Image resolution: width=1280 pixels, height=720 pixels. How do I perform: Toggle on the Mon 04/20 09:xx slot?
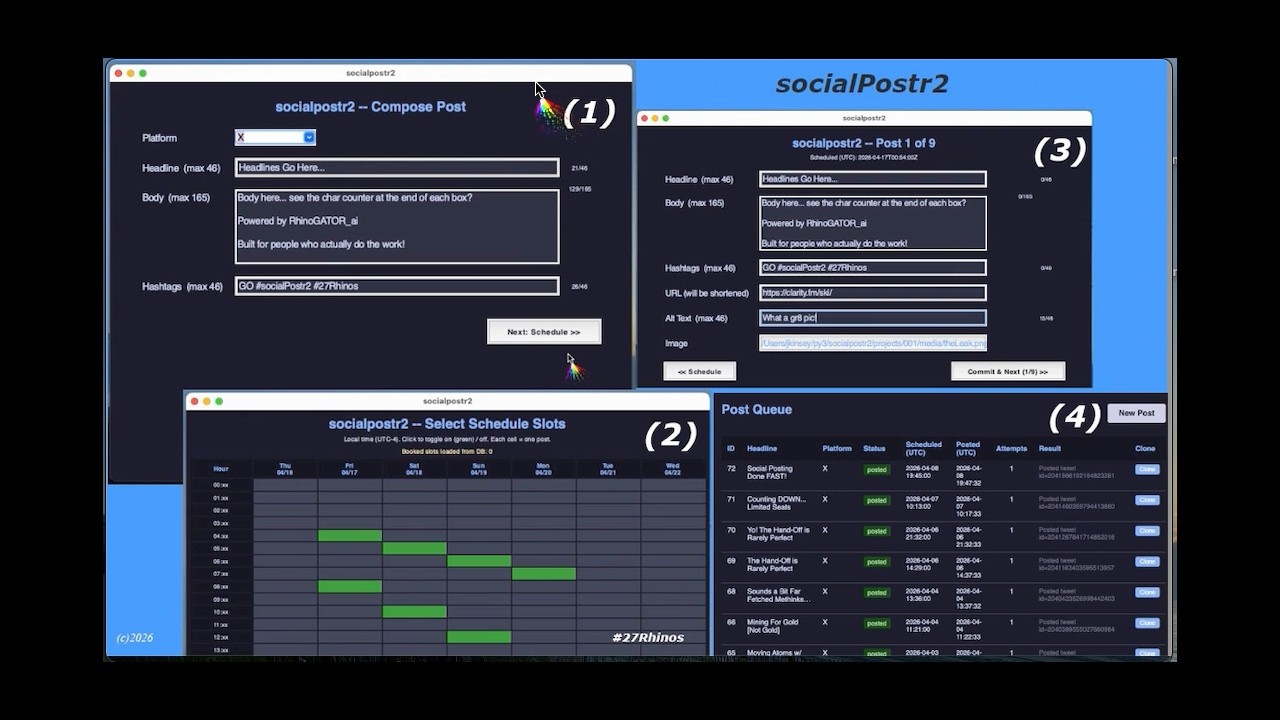[x=544, y=599]
